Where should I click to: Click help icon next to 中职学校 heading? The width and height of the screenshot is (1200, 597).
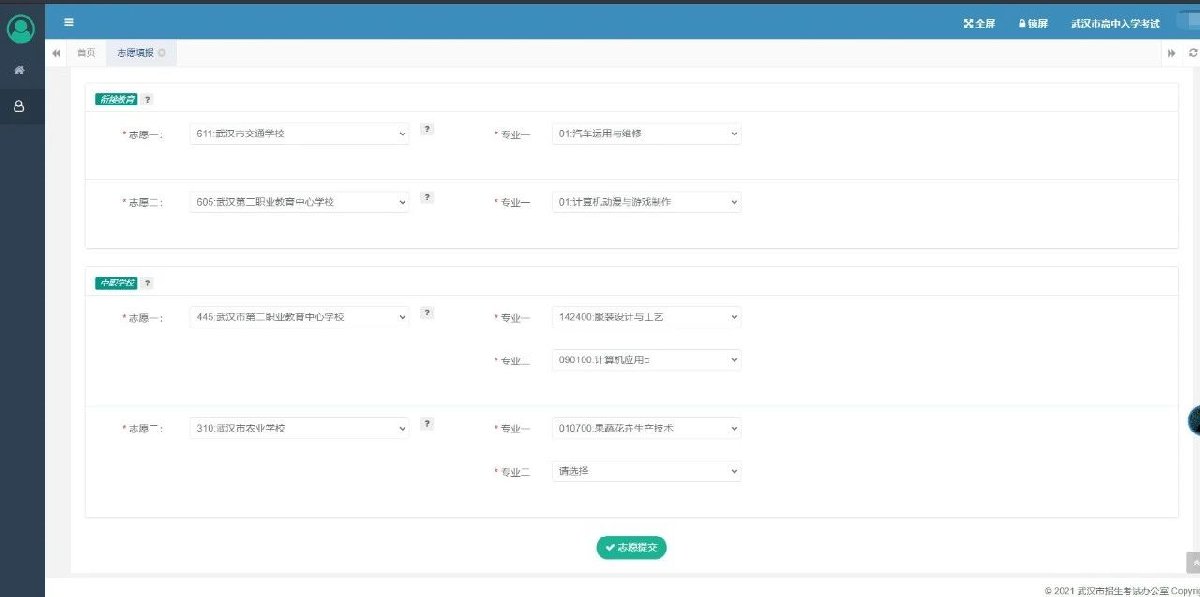point(148,283)
